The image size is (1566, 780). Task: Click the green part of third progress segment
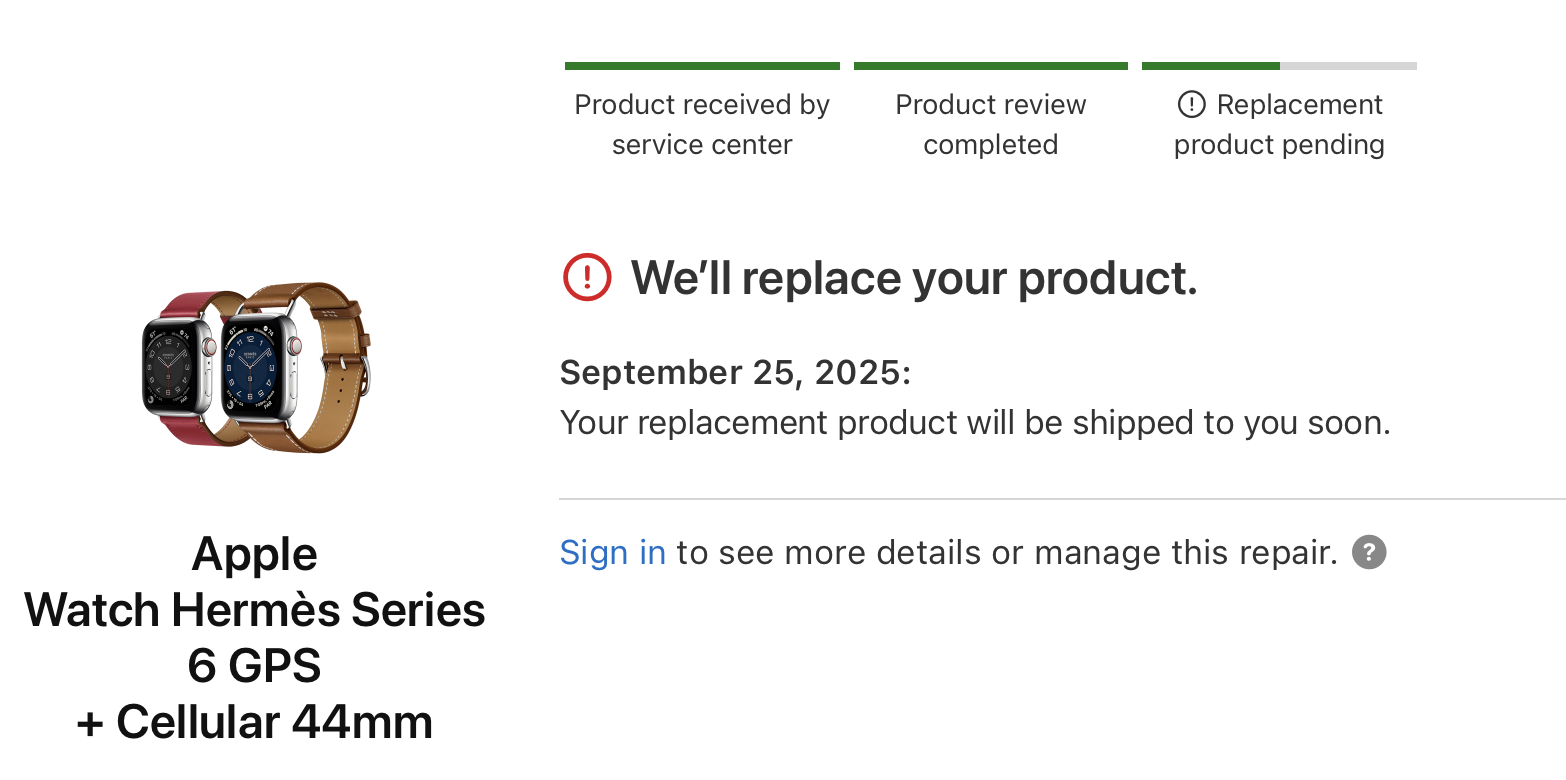pyautogui.click(x=1210, y=66)
